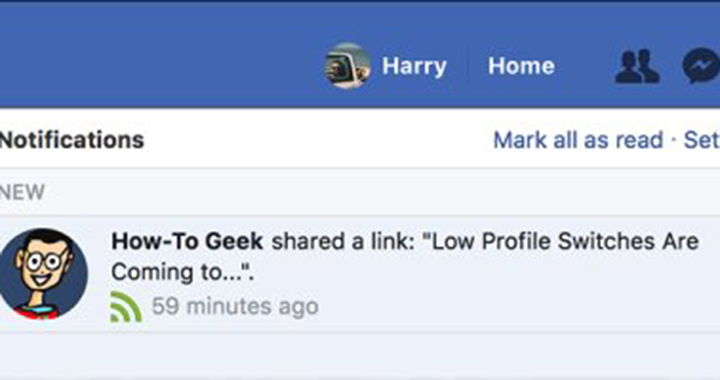Image resolution: width=720 pixels, height=380 pixels.
Task: Click Harry's round profile picture
Action: [x=348, y=66]
